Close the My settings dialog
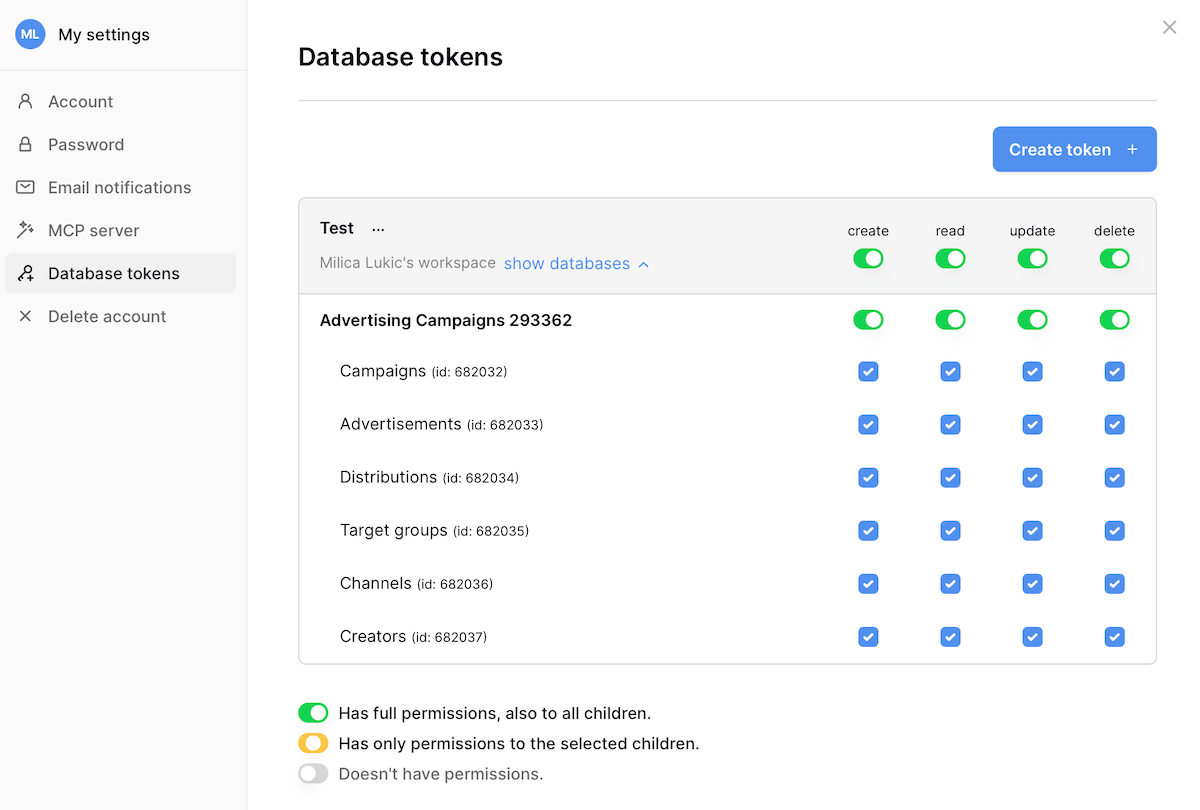Viewport: 1200px width, 810px height. 1169,27
